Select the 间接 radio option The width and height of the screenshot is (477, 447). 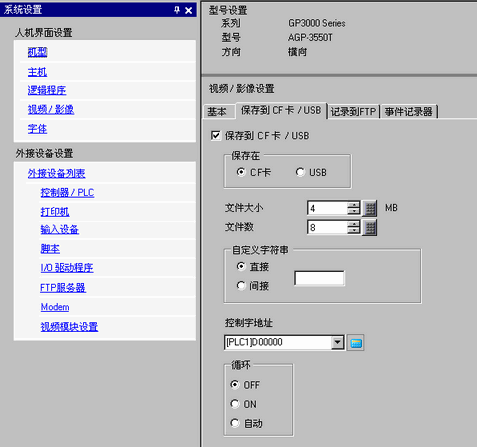tap(241, 286)
